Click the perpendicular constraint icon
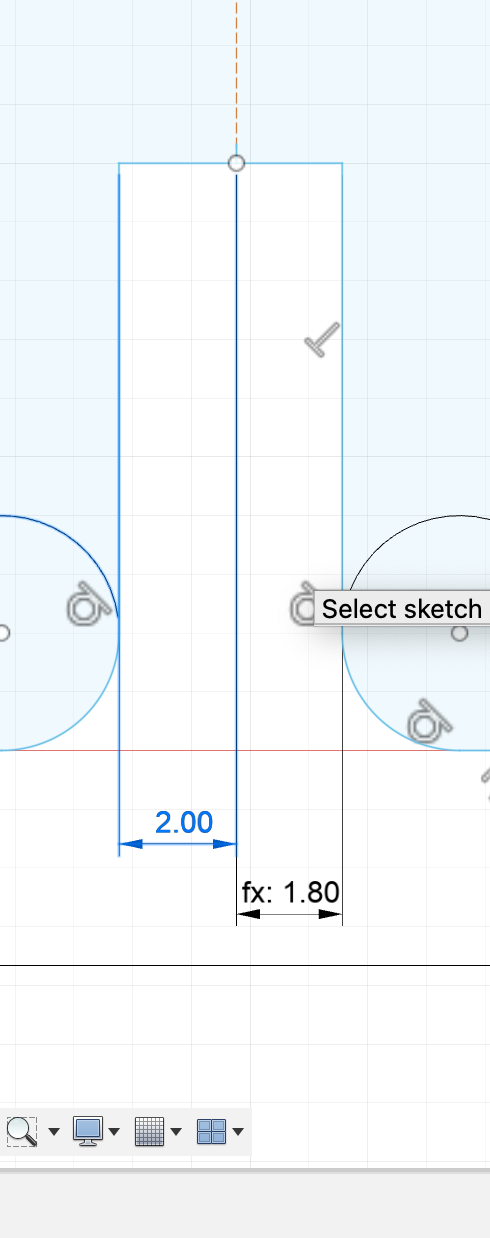The height and width of the screenshot is (1238, 490). coord(322,340)
